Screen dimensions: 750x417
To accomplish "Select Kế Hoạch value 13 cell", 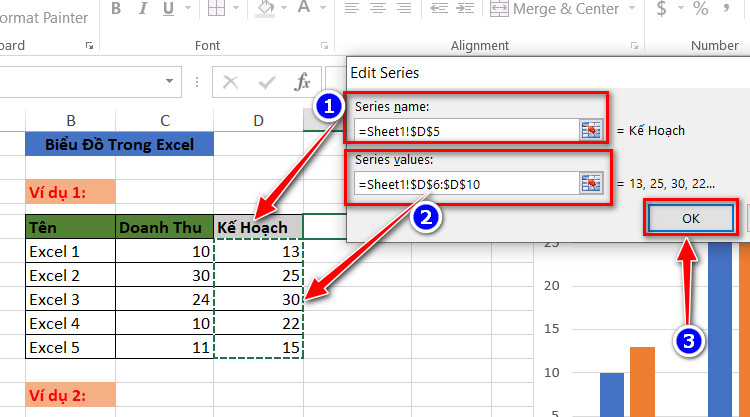I will pyautogui.click(x=258, y=251).
